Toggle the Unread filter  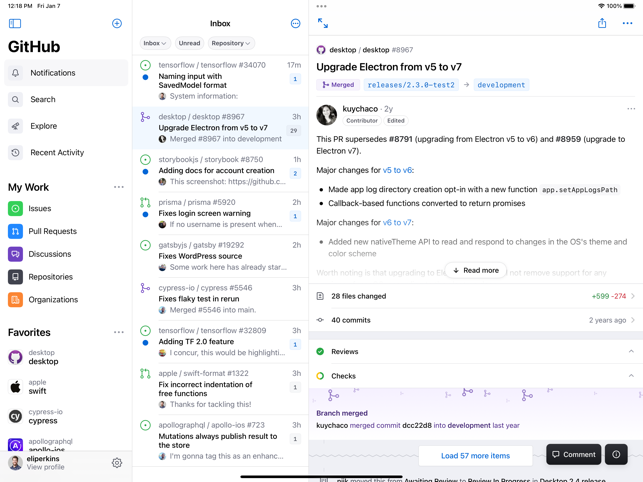(189, 43)
